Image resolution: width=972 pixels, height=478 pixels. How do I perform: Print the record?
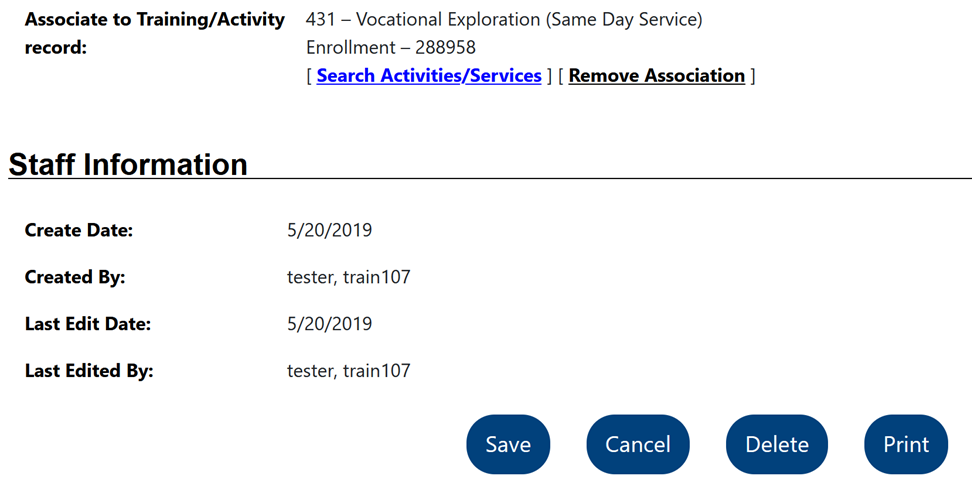pyautogui.click(x=906, y=444)
